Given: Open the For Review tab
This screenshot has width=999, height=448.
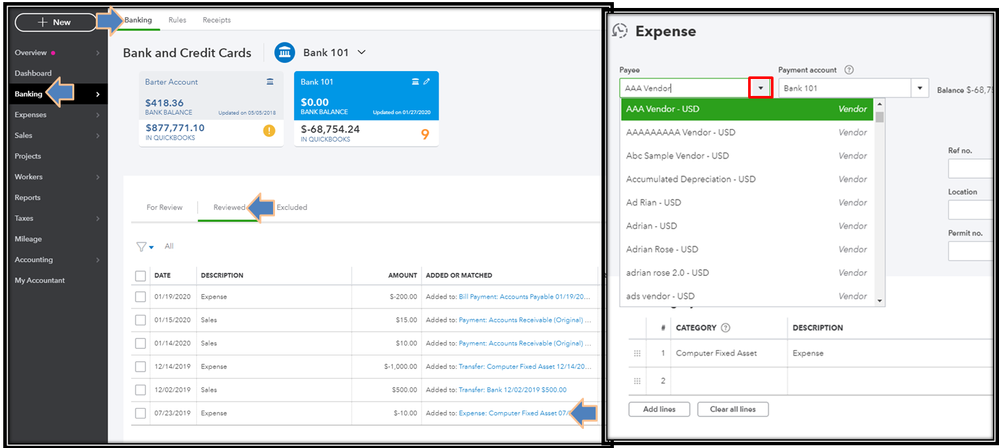Looking at the screenshot, I should (164, 207).
